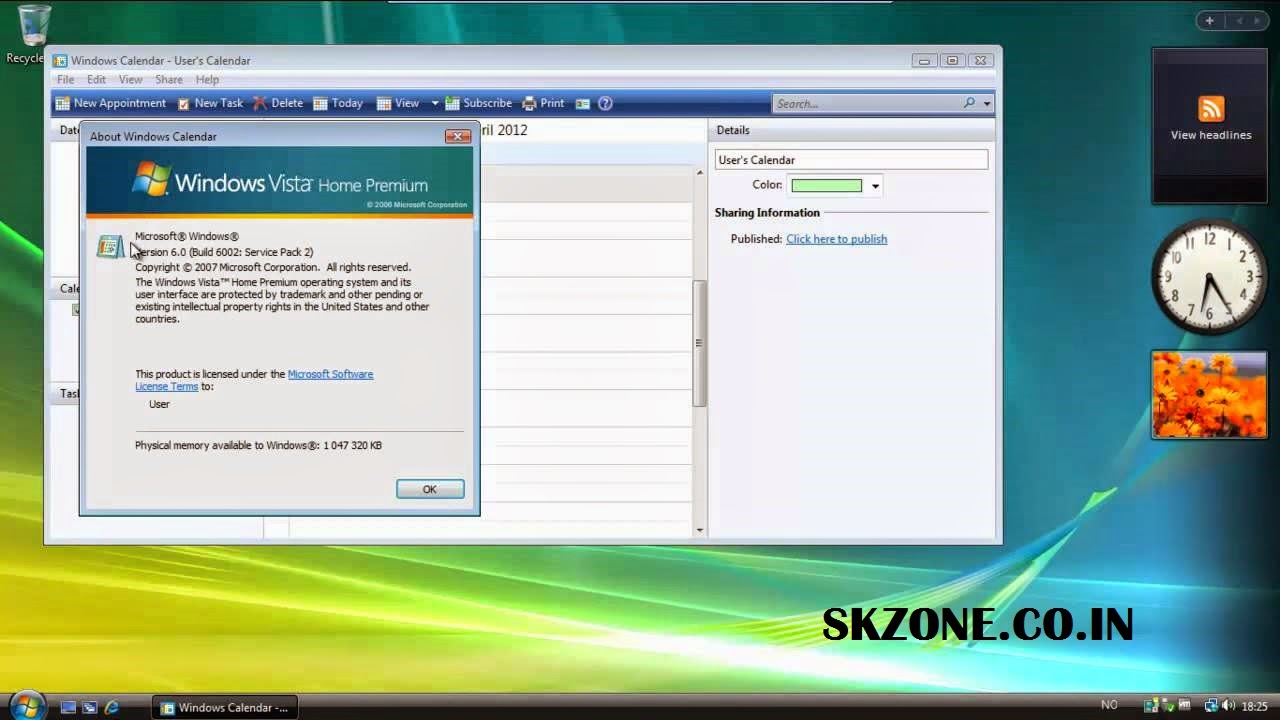The width and height of the screenshot is (1280, 720).
Task: Click the calendar scrollbar up arrow
Action: pos(700,172)
